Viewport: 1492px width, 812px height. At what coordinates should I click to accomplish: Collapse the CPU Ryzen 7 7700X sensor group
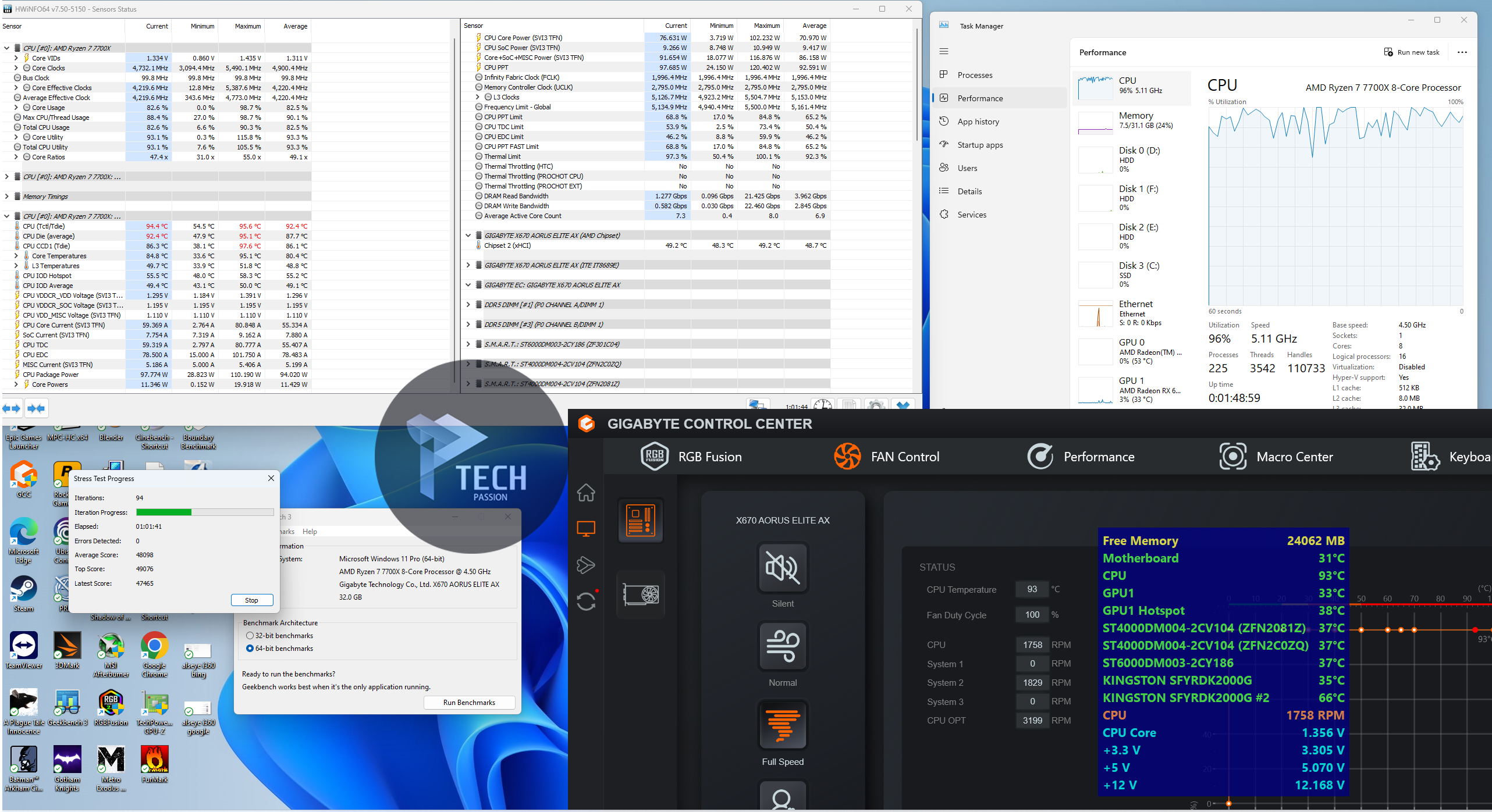coord(7,48)
